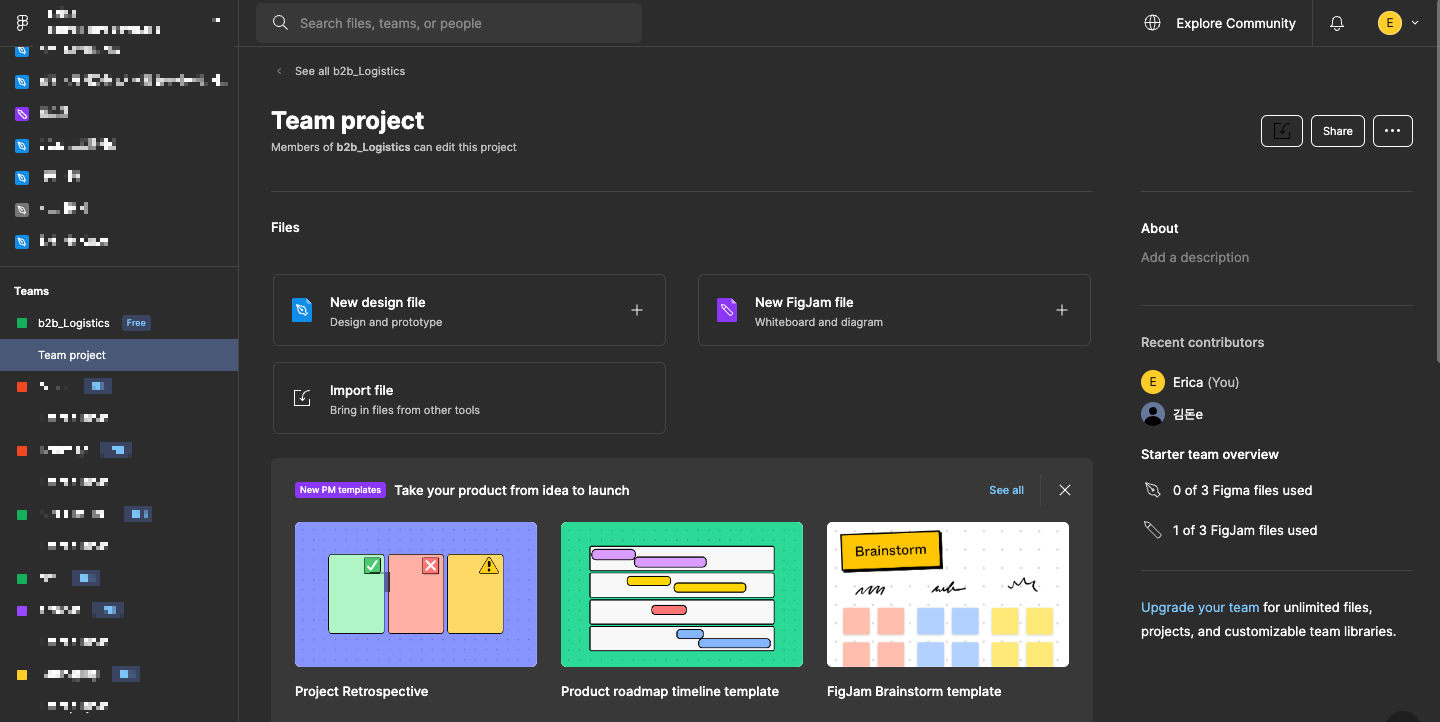1440x722 pixels.
Task: Click the yellow team square in sidebar
Action: click(x=22, y=675)
